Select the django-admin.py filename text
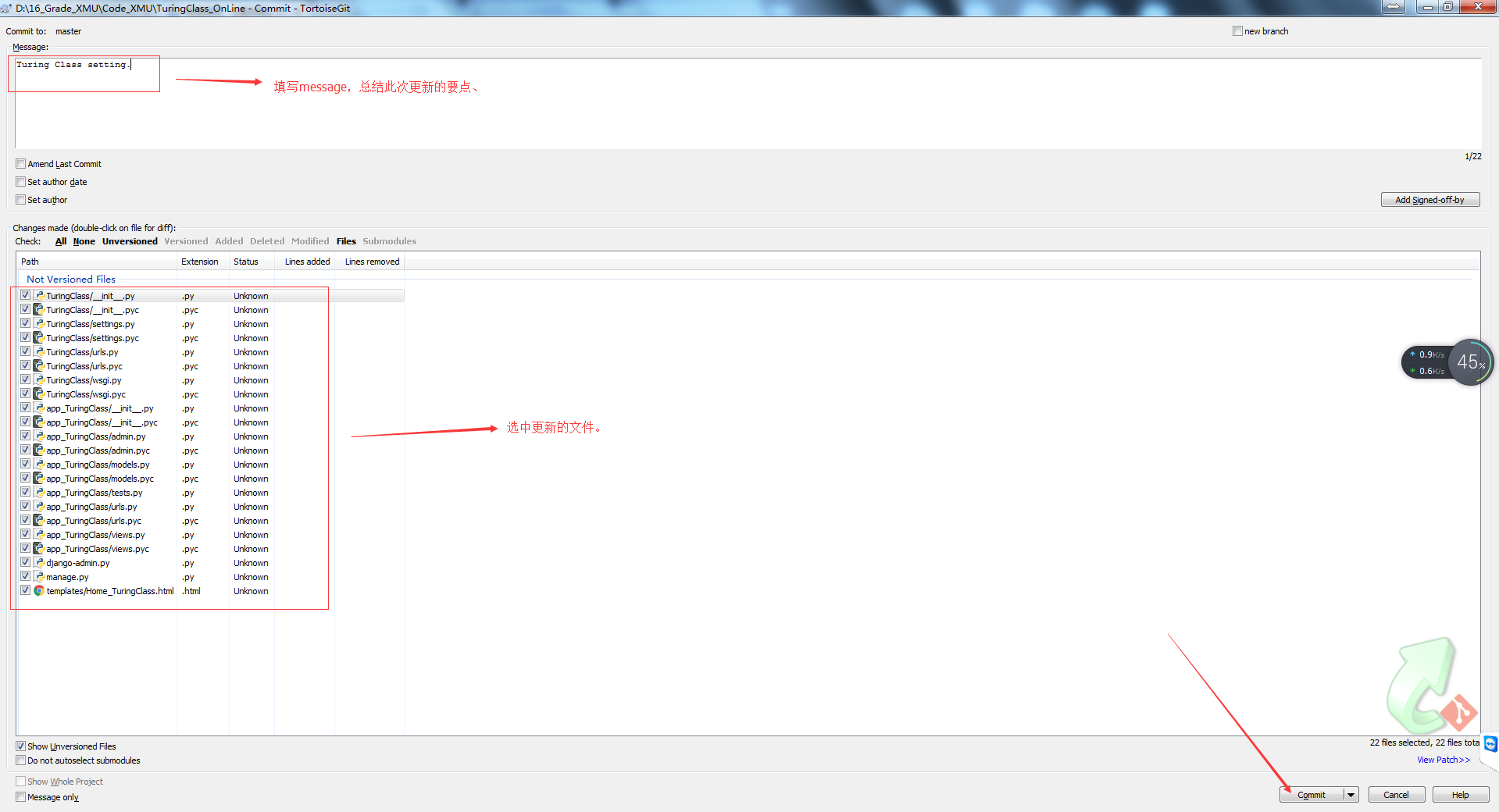The image size is (1499, 812). coord(78,563)
